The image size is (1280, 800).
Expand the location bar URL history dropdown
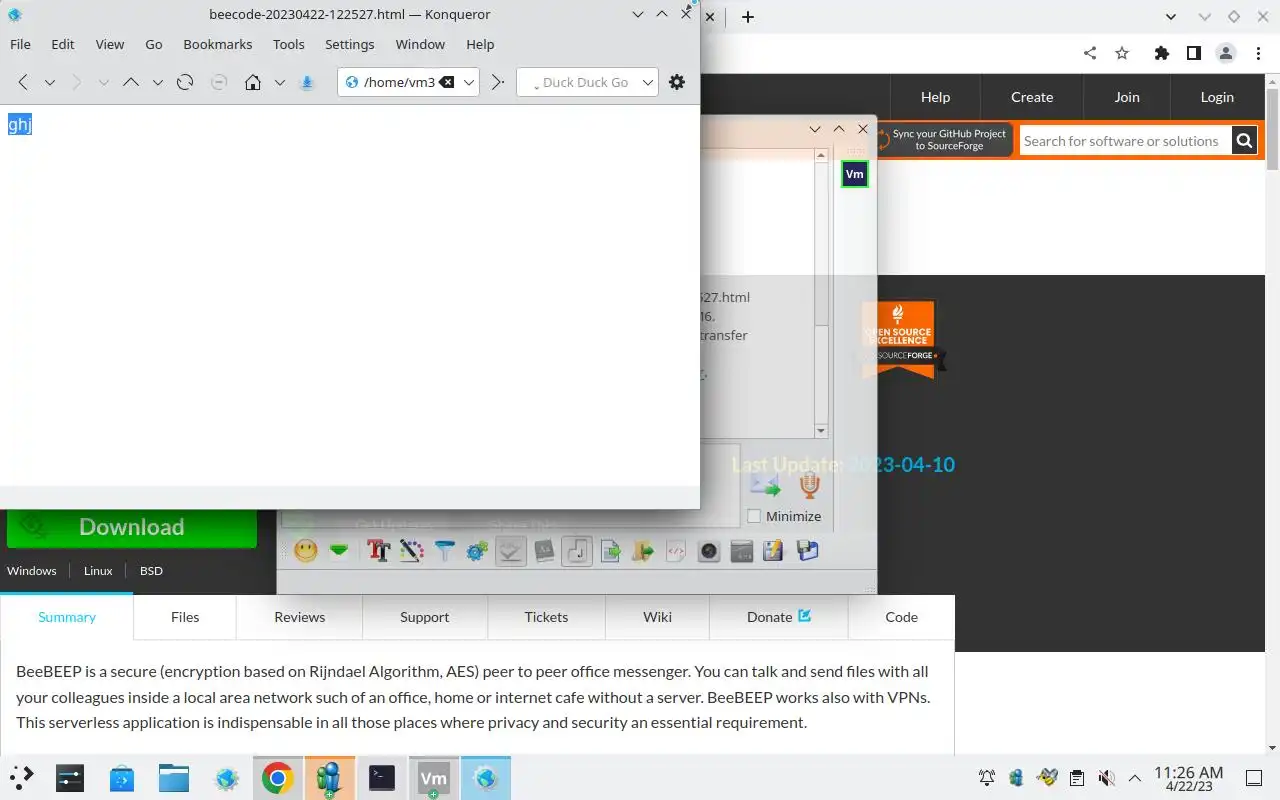[x=469, y=82]
